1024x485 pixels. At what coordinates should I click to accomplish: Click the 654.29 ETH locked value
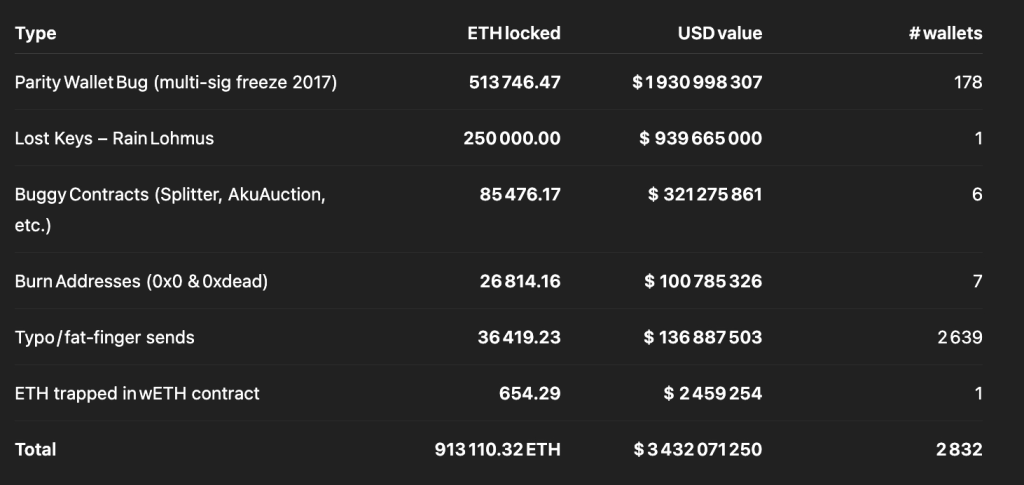tap(530, 393)
